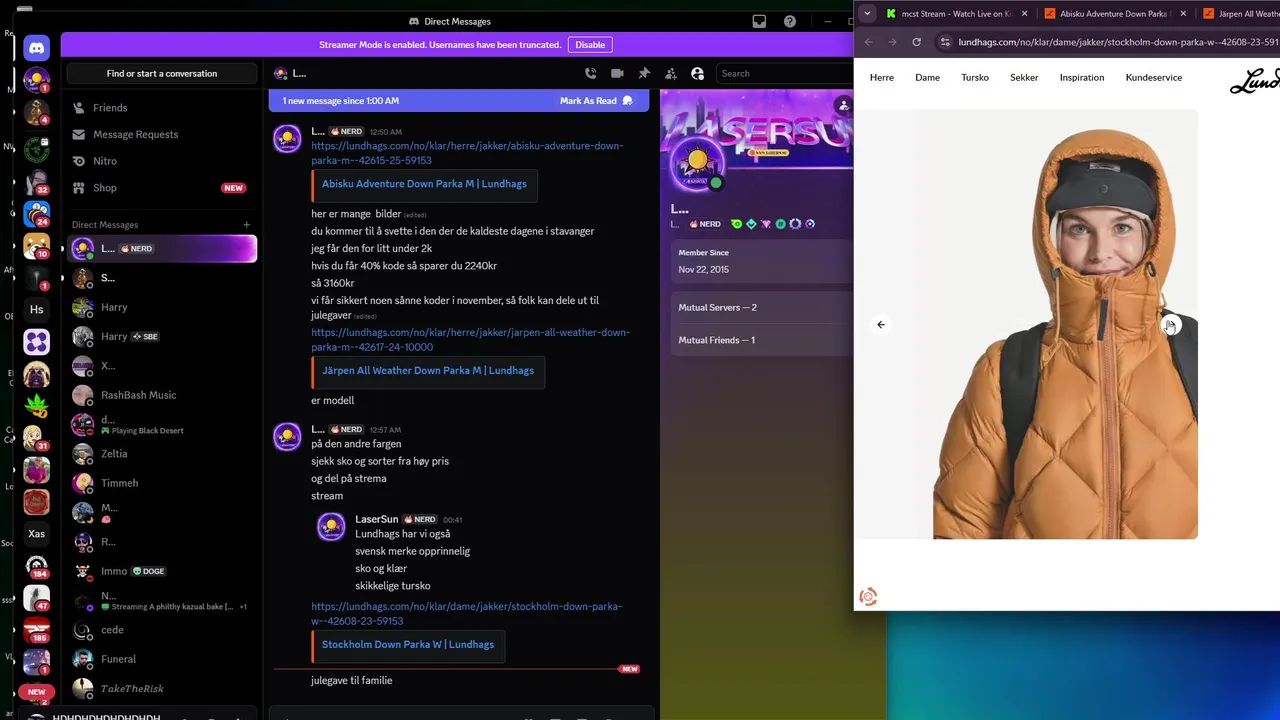This screenshot has width=1280, height=720.
Task: Select the server with the 'Hs' initials icon
Action: [x=37, y=310]
